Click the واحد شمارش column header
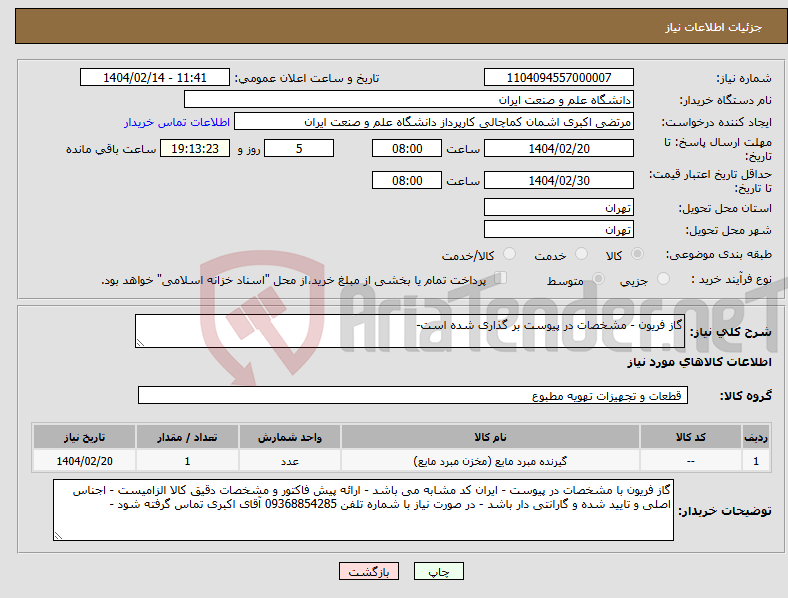The height and width of the screenshot is (598, 788). coord(290,437)
